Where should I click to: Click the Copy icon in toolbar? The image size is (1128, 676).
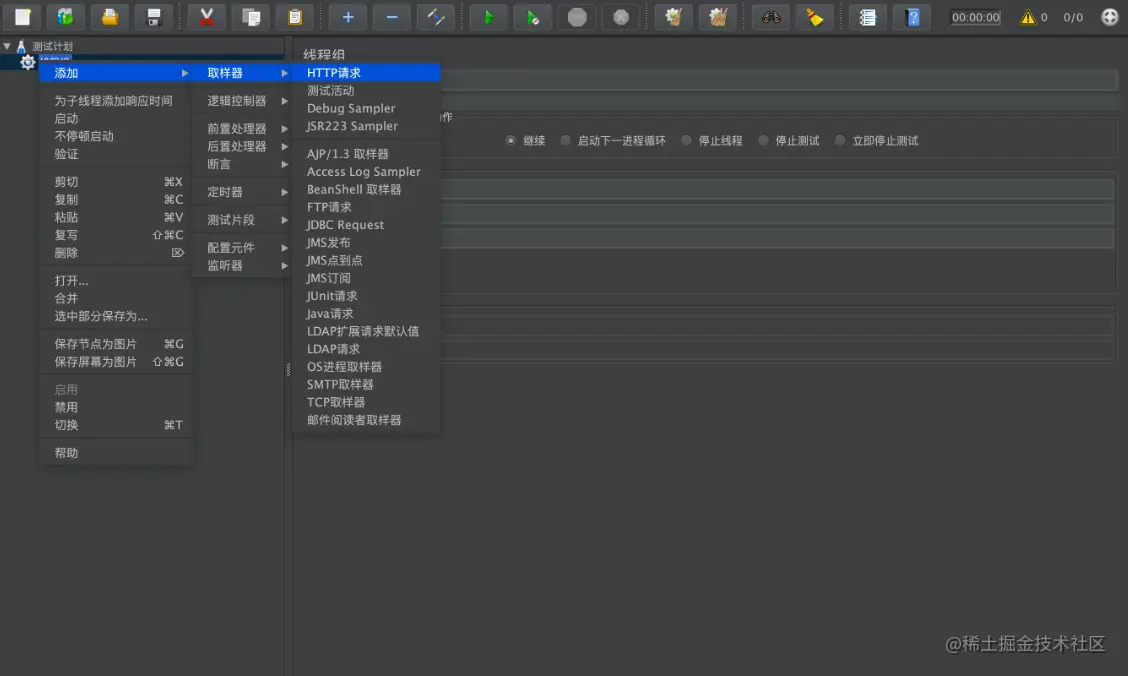click(x=251, y=17)
